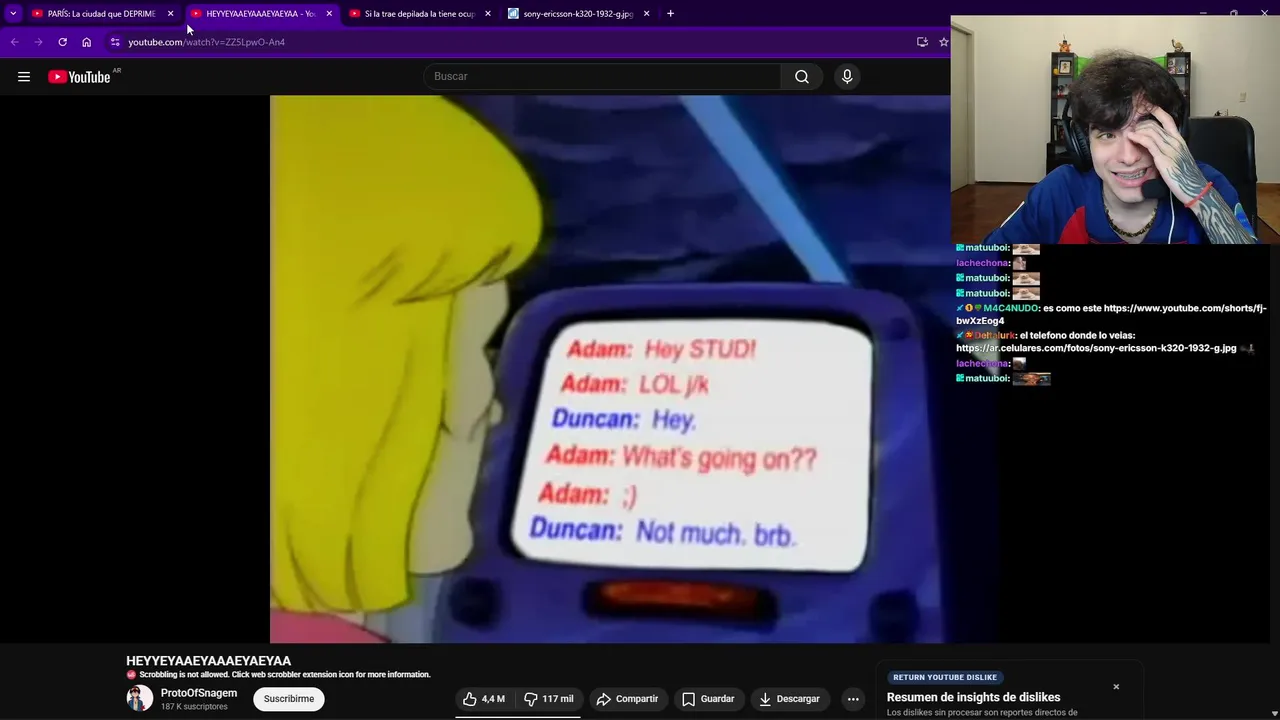Viewport: 1280px width, 720px height.
Task: Open the YouTube guide hamburger menu
Action: 24,77
